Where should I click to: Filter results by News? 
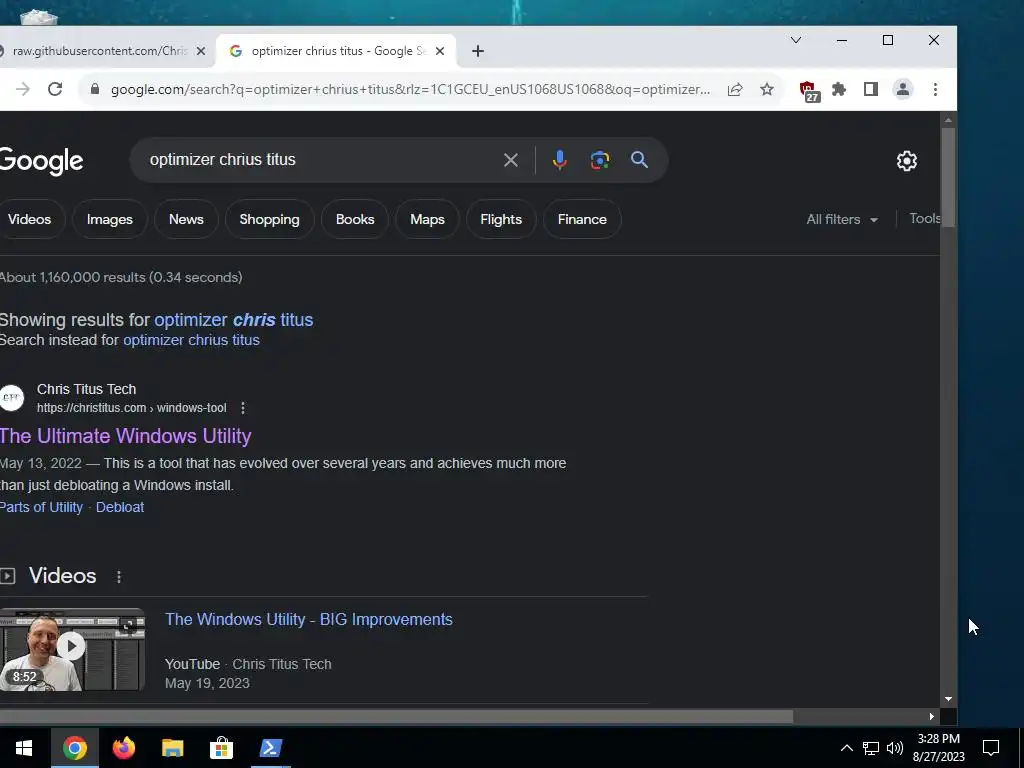[x=186, y=219]
